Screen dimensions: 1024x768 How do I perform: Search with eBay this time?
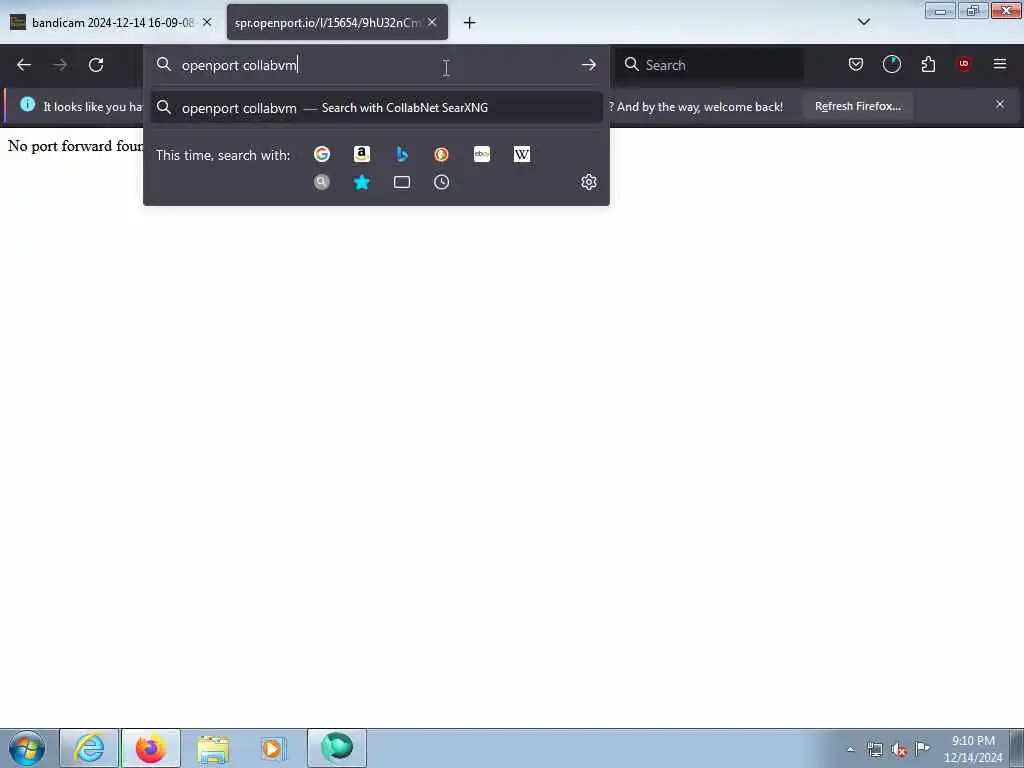tap(482, 154)
